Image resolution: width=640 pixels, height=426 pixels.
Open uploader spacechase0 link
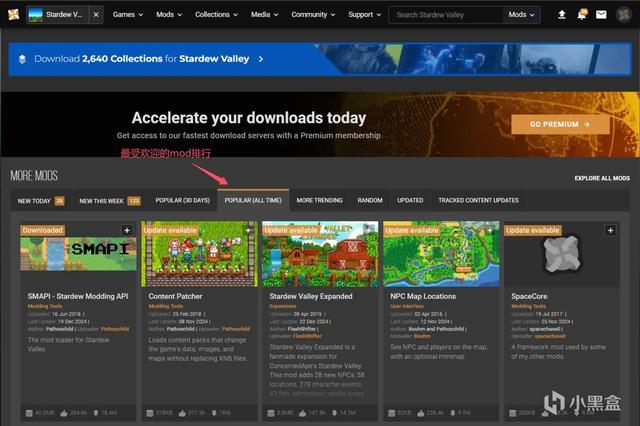550,336
